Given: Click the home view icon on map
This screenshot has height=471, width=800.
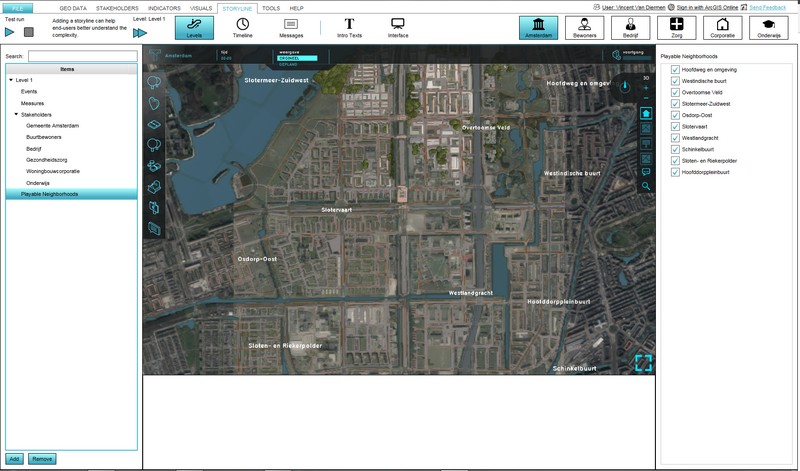Looking at the screenshot, I should pos(646,113).
